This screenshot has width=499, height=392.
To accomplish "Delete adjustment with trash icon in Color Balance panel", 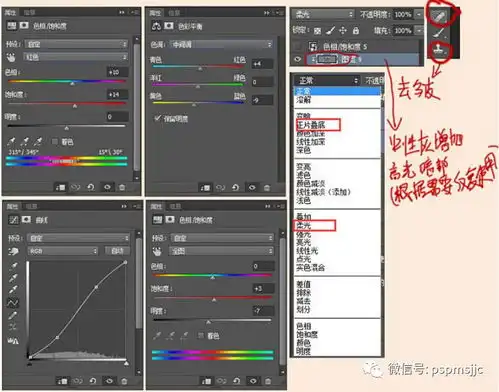I will (x=267, y=188).
